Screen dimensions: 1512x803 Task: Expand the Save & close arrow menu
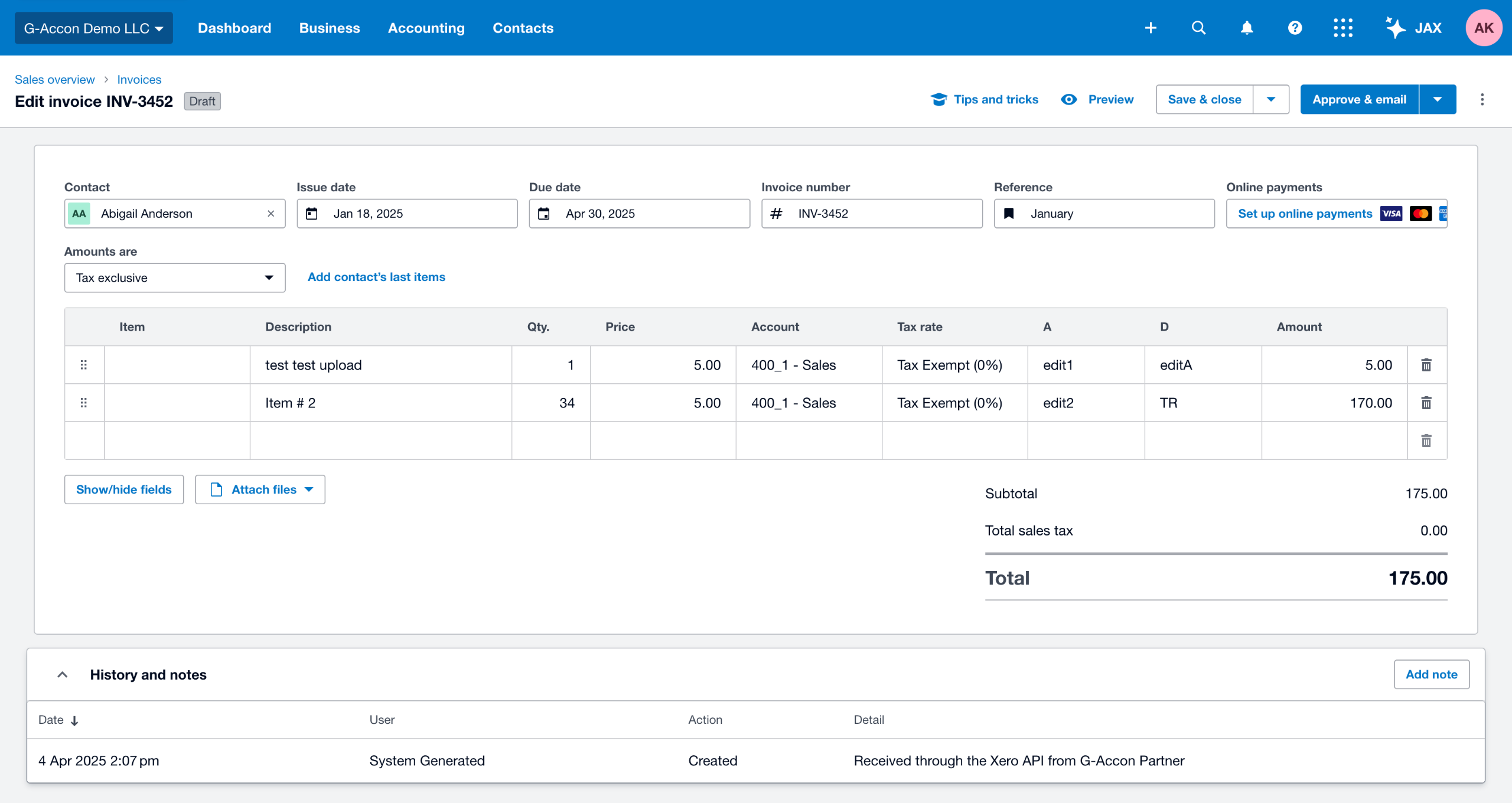(1270, 99)
